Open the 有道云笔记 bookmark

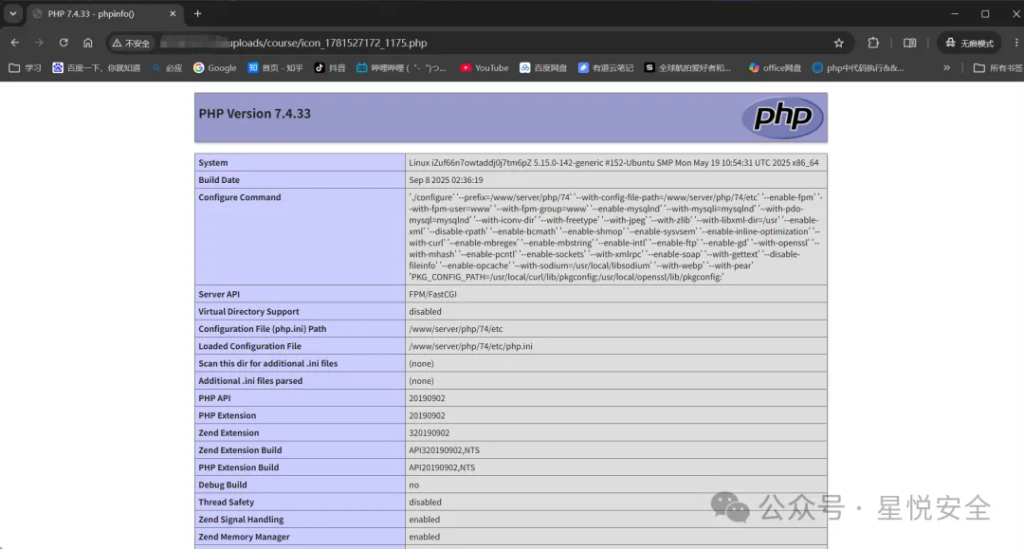pos(605,68)
